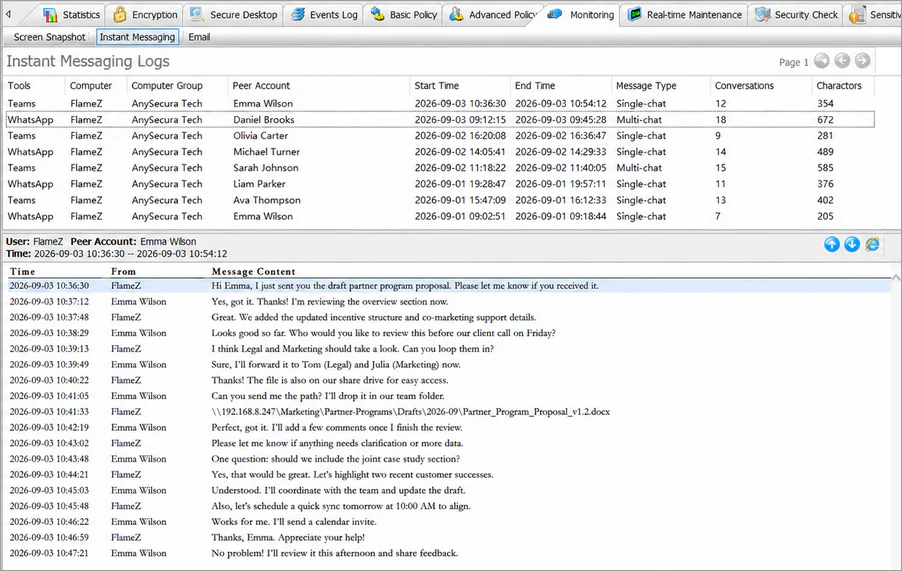Viewport: 902px width, 571px height.
Task: Select WhatsApp log with Liam Parker
Action: pyautogui.click(x=440, y=184)
